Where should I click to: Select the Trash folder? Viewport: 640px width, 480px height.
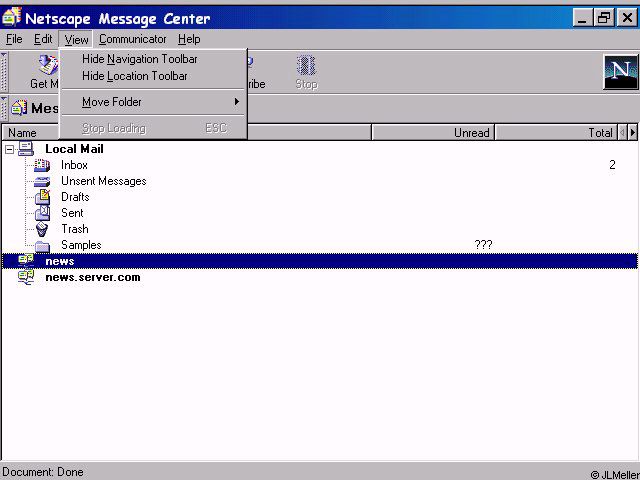[x=75, y=229]
